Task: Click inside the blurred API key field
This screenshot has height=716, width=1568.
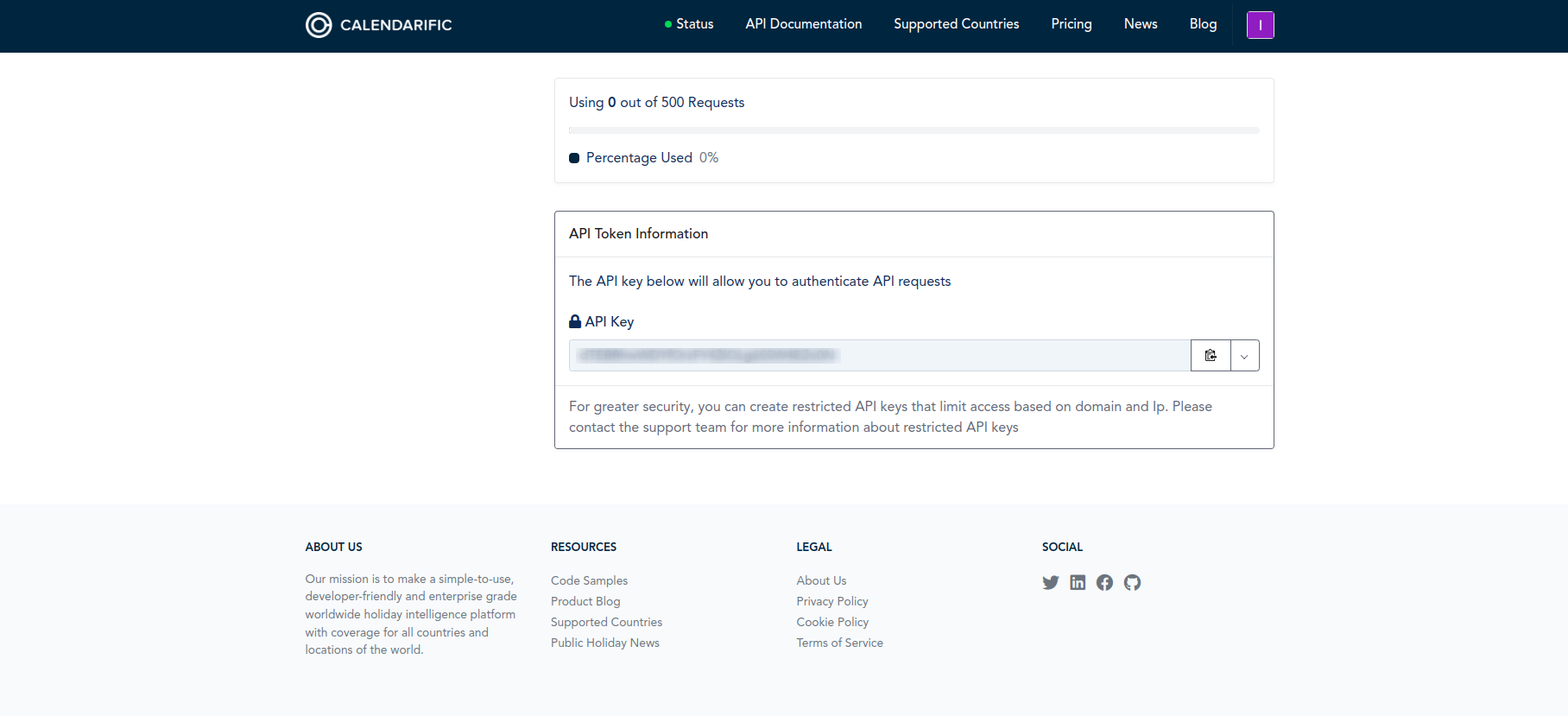Action: (879, 355)
